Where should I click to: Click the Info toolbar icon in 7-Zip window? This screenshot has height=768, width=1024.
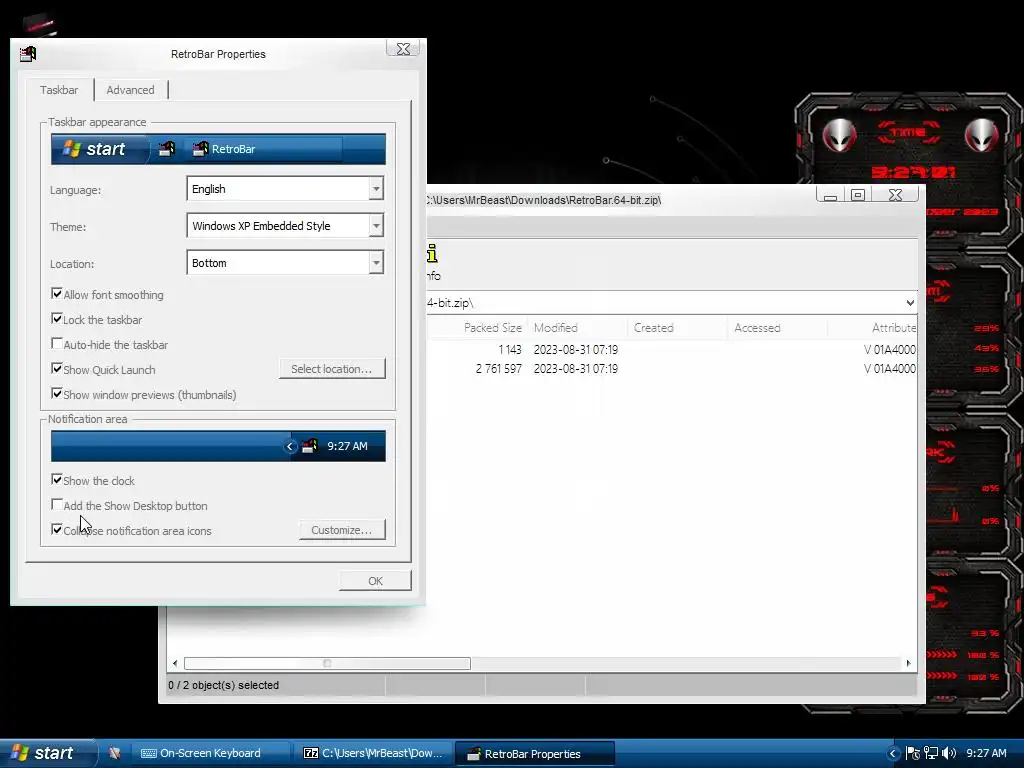point(432,253)
